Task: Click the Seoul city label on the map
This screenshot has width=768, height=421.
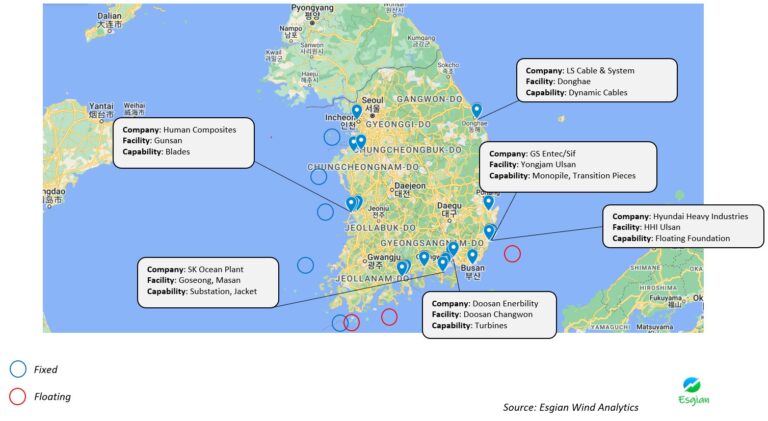Action: [x=373, y=103]
